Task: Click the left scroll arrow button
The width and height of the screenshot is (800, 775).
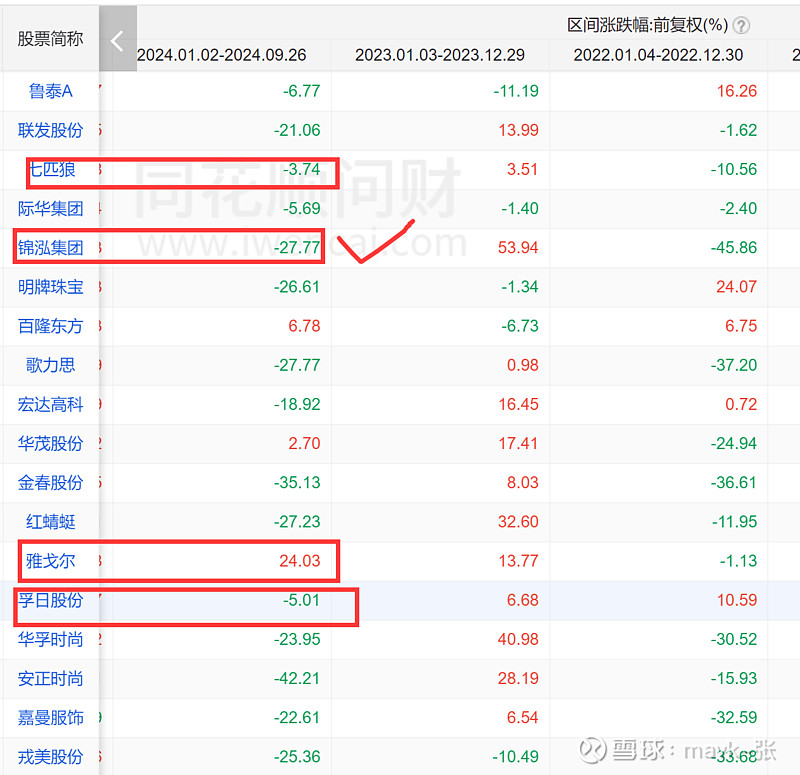Action: tap(118, 39)
